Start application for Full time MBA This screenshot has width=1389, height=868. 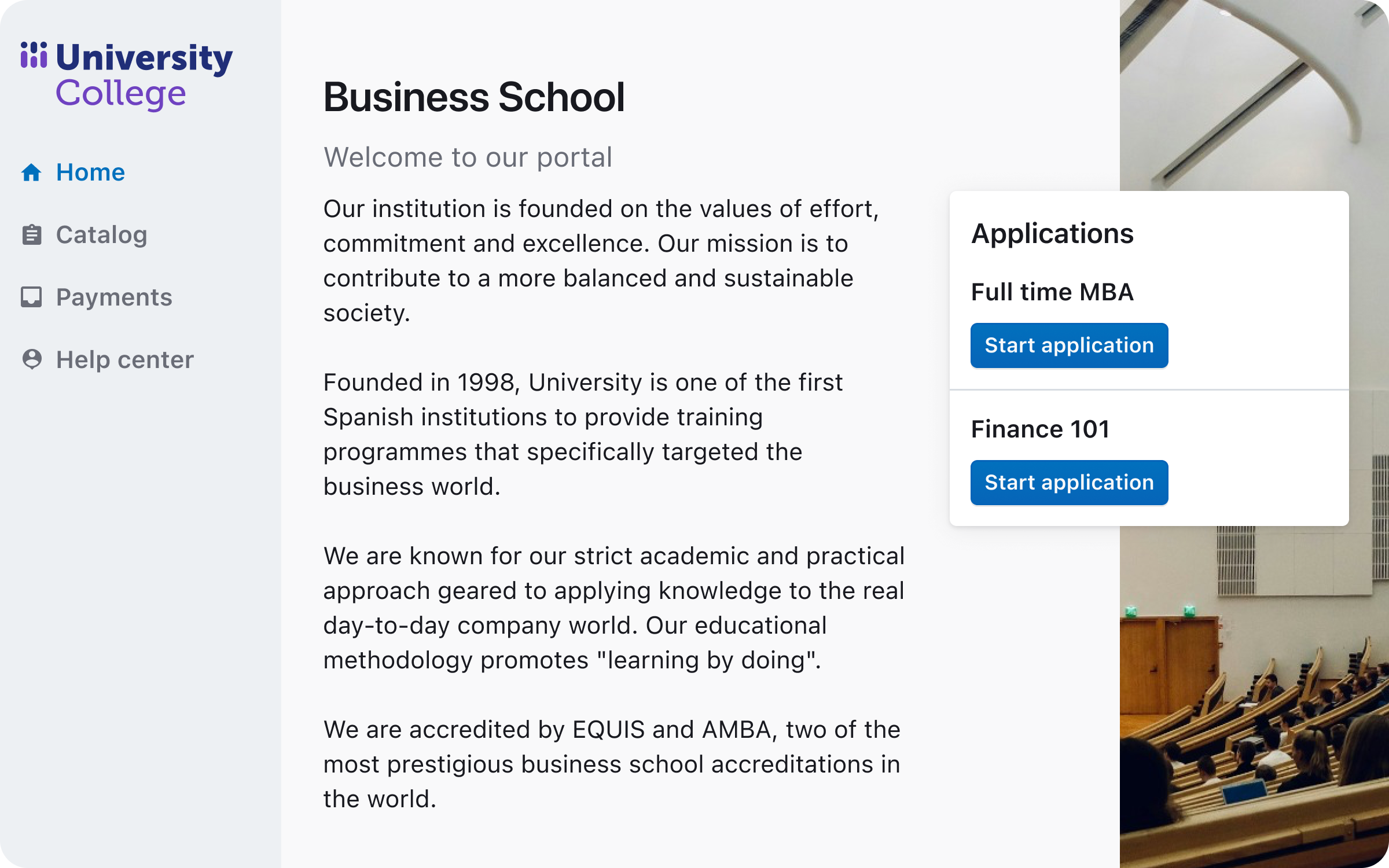coord(1069,345)
